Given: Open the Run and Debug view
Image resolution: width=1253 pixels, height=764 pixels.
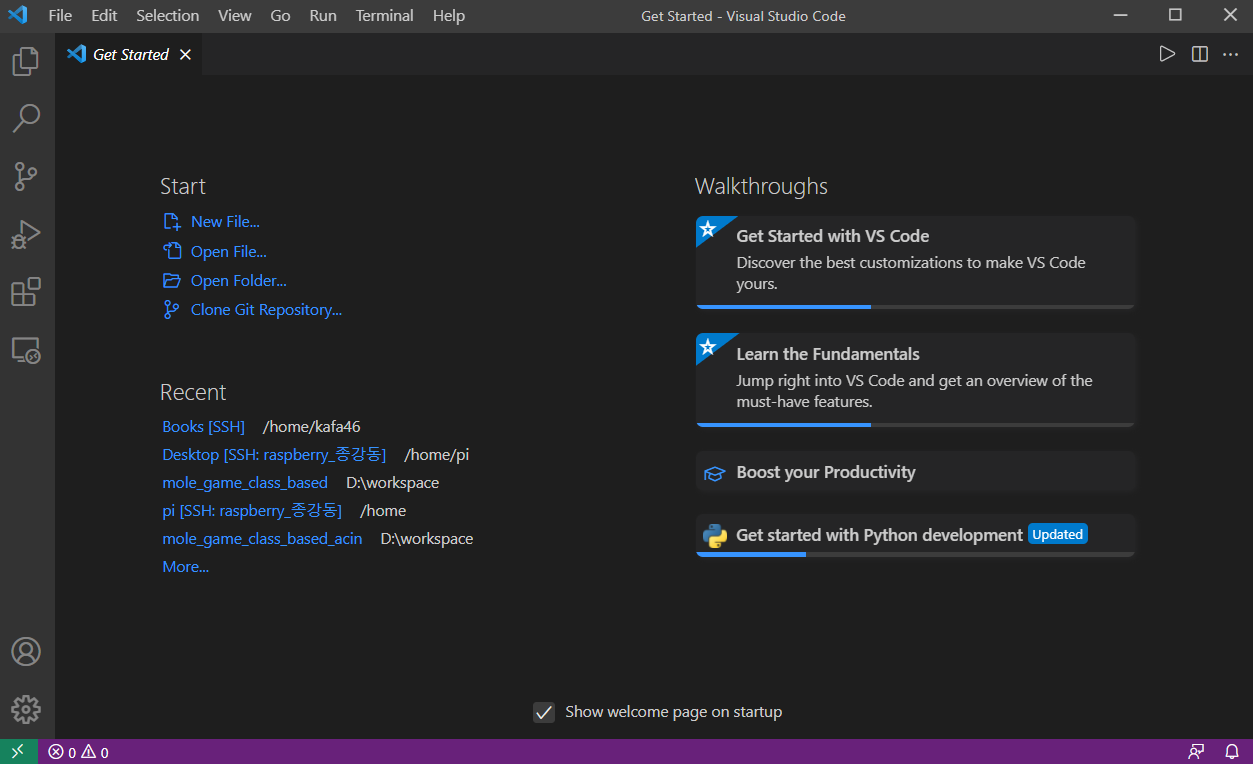Looking at the screenshot, I should point(26,234).
